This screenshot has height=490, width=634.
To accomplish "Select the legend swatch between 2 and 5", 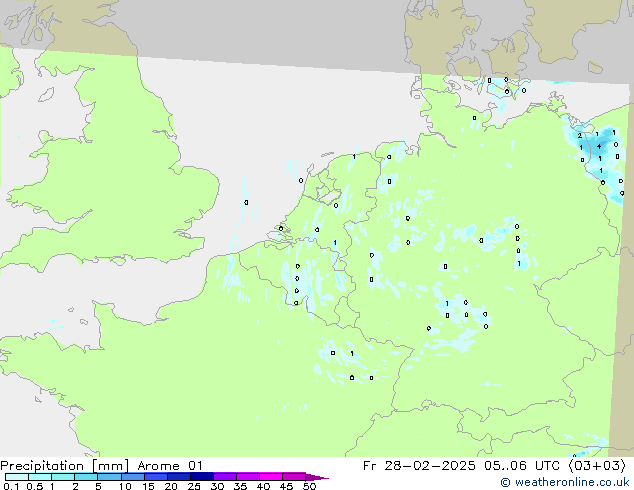I will pos(86,477).
